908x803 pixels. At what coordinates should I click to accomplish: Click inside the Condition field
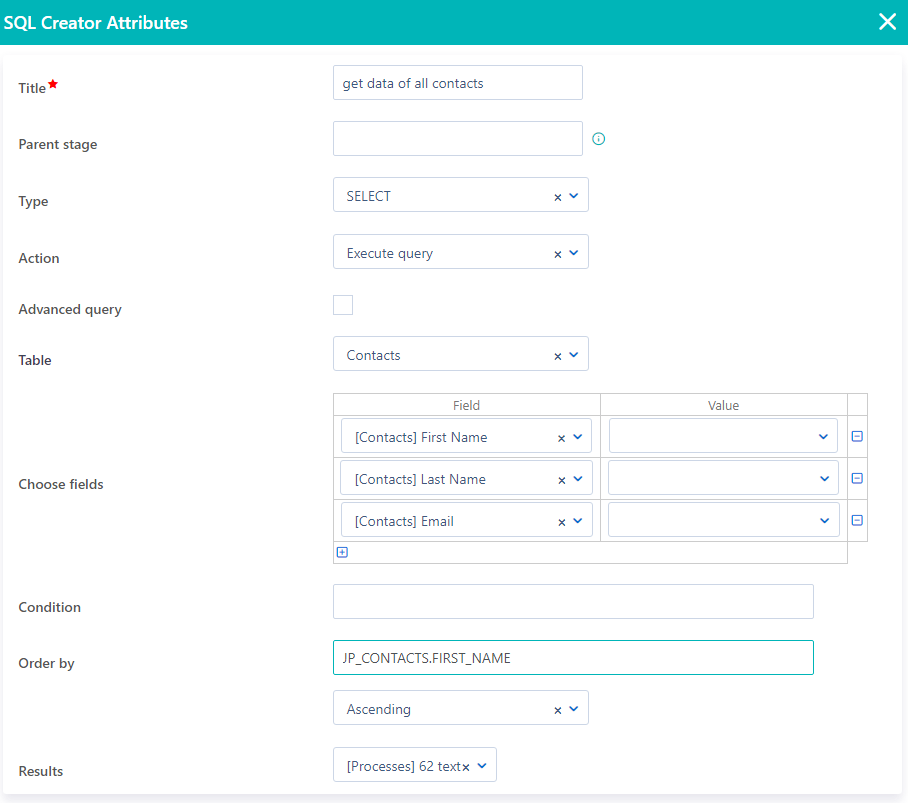coord(572,601)
